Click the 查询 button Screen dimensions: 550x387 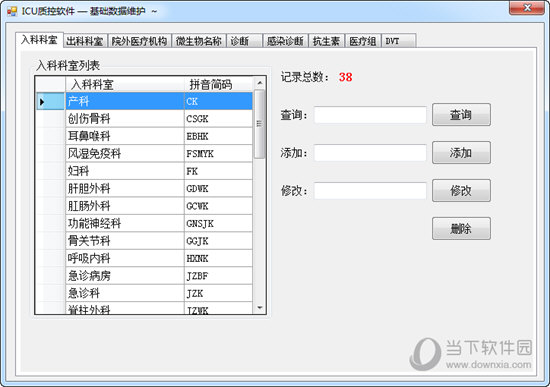pos(461,115)
